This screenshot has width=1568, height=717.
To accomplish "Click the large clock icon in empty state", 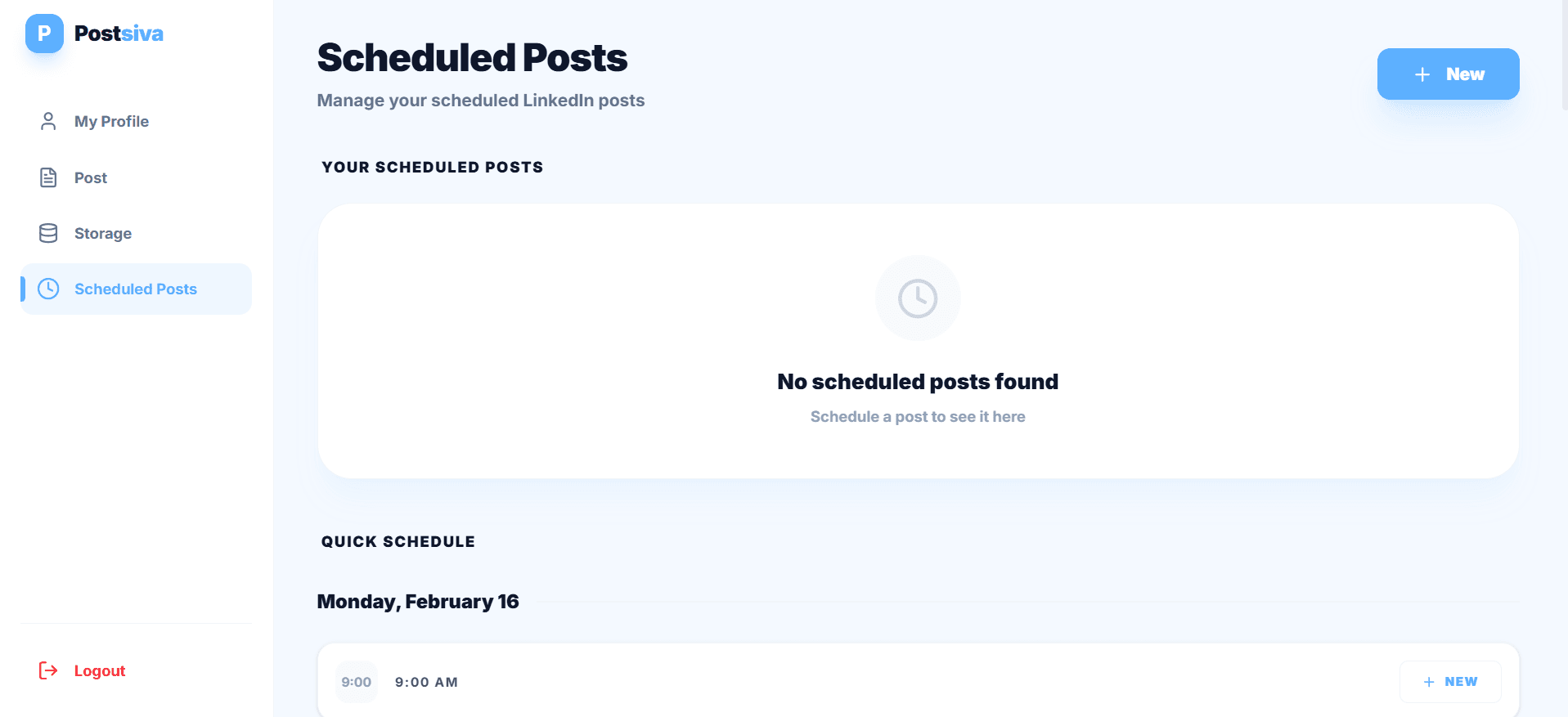I will [x=918, y=298].
